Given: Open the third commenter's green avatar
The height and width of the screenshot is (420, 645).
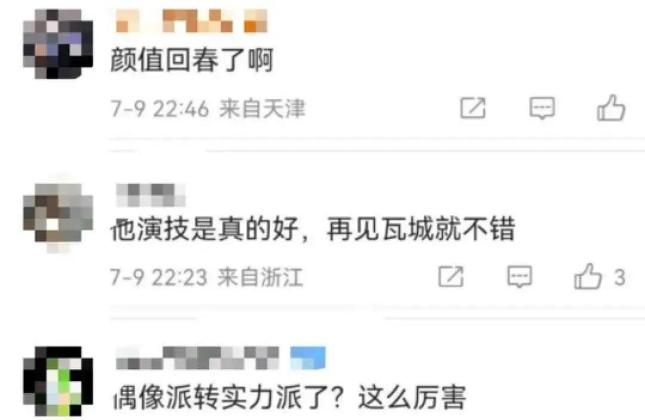Looking at the screenshot, I should [x=58, y=381].
